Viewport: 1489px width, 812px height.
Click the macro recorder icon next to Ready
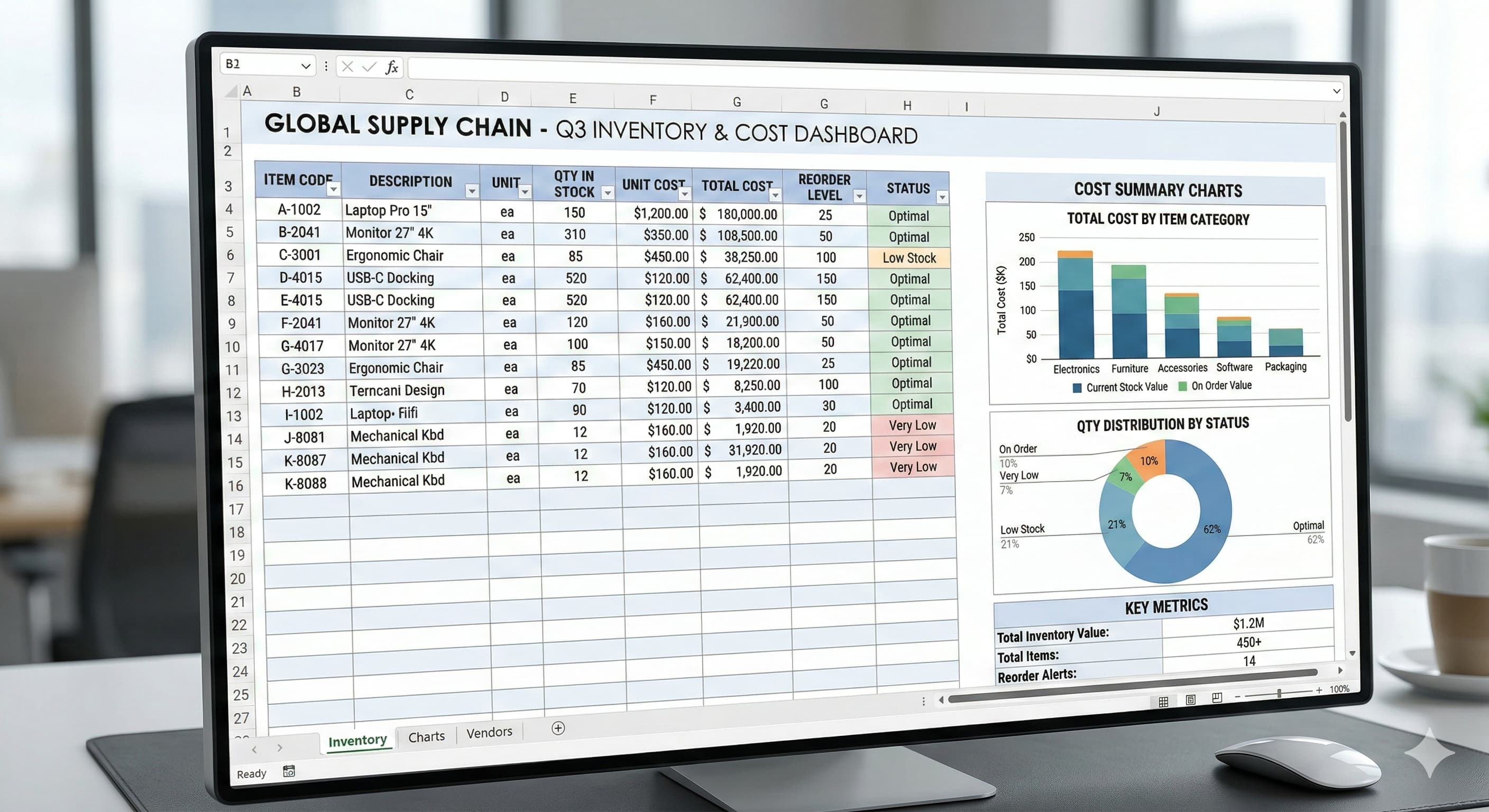(289, 770)
